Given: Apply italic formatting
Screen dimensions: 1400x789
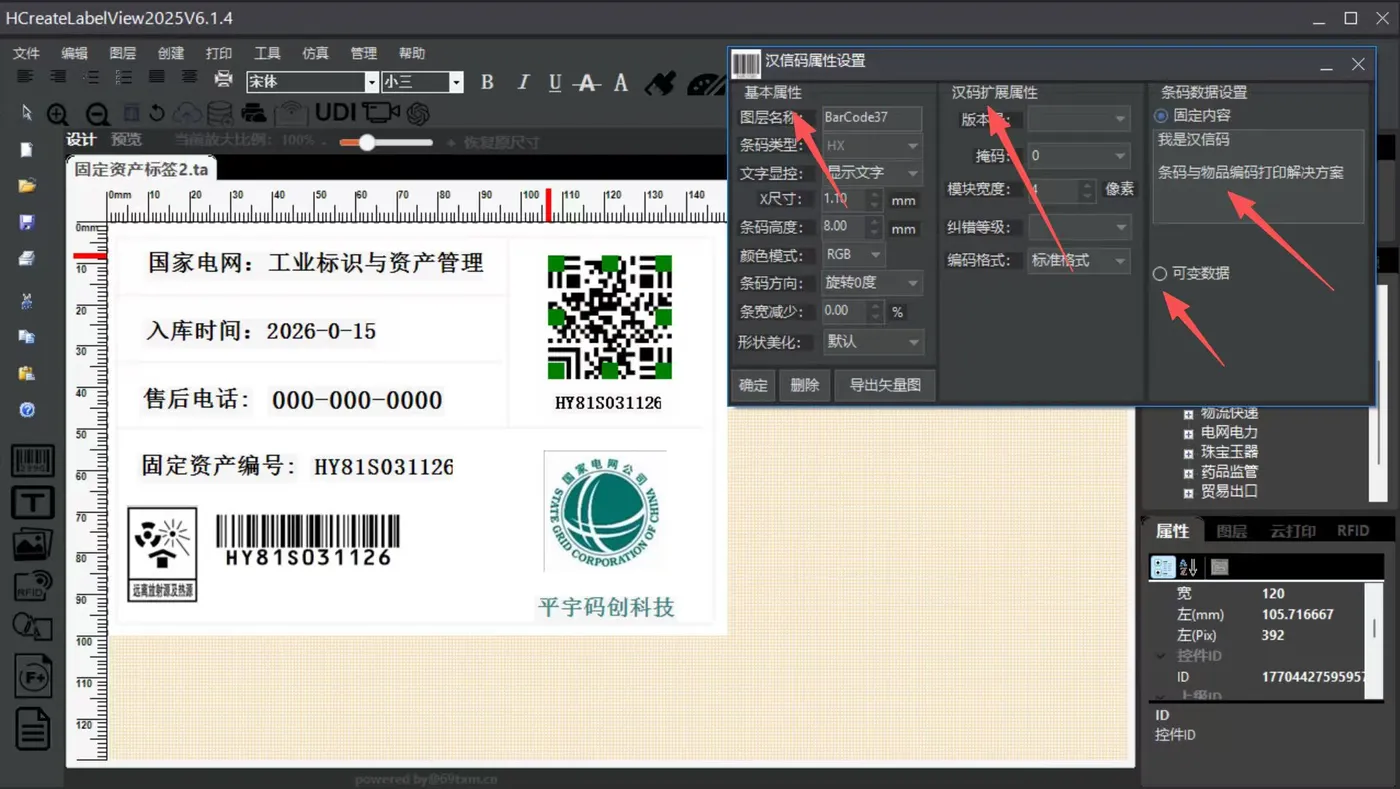Looking at the screenshot, I should (522, 82).
